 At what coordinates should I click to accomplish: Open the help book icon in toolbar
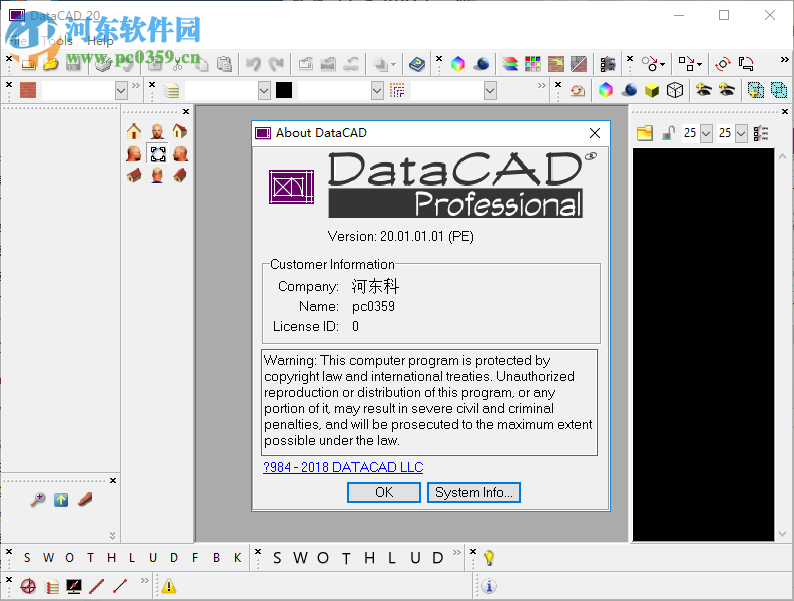click(416, 64)
